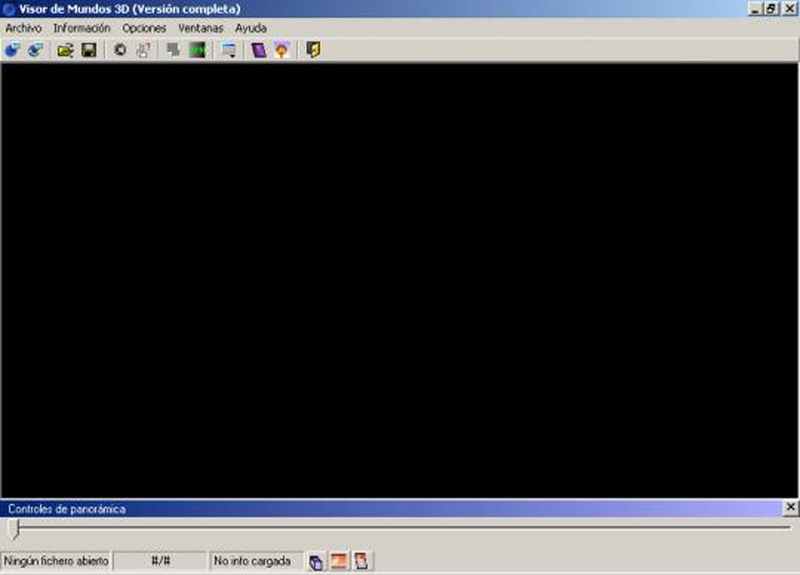The height and width of the screenshot is (575, 800).
Task: Click the panoramic slider thumb
Action: (15, 529)
